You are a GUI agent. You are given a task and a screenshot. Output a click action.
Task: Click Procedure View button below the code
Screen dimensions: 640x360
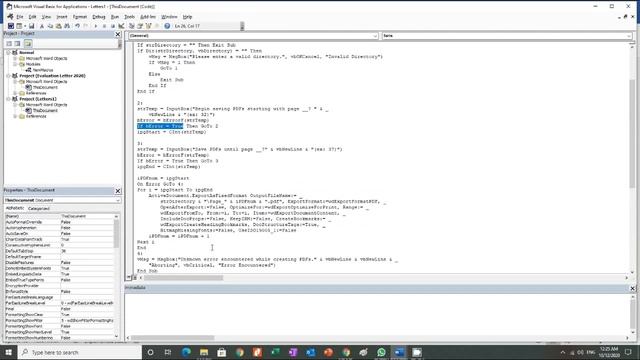pyautogui.click(x=129, y=278)
